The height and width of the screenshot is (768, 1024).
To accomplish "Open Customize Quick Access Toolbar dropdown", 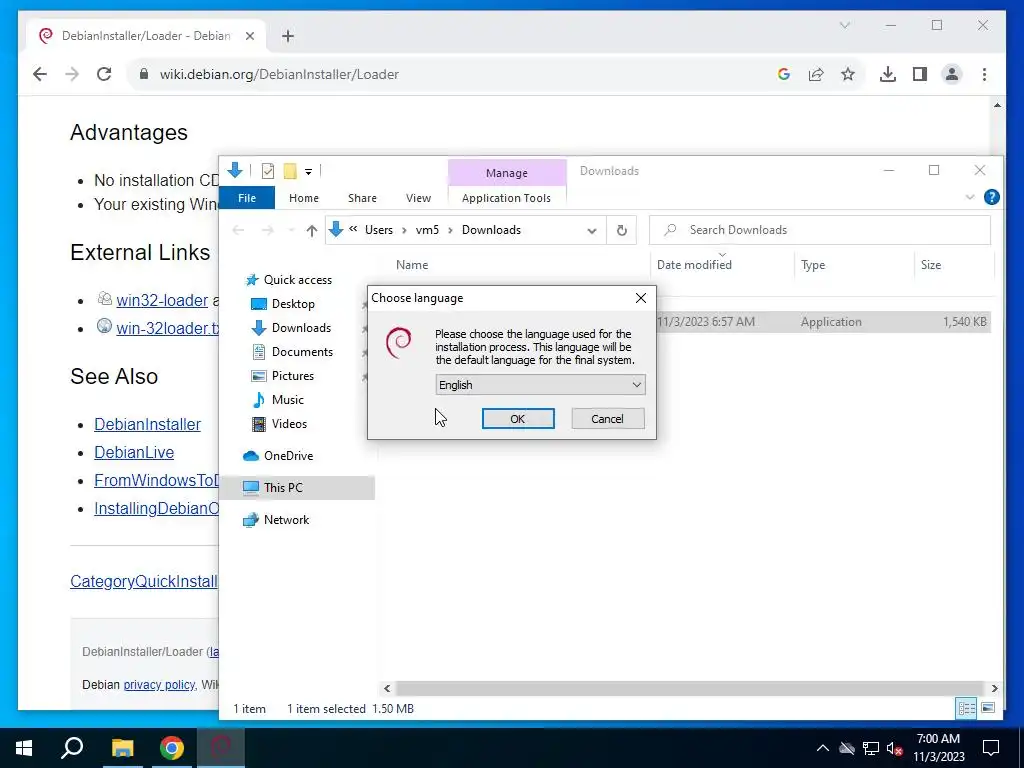I will (308, 172).
